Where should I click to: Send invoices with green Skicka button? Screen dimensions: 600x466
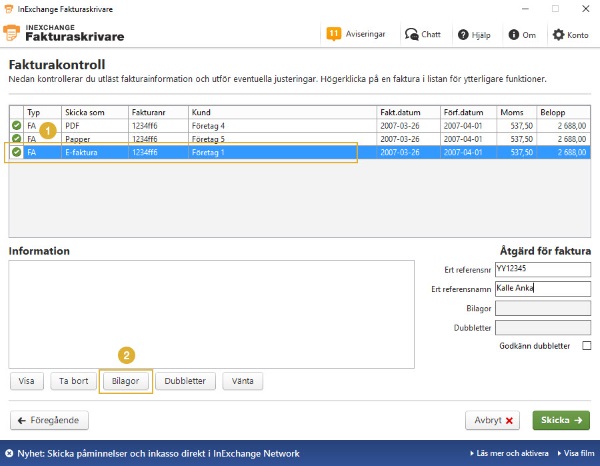561,420
